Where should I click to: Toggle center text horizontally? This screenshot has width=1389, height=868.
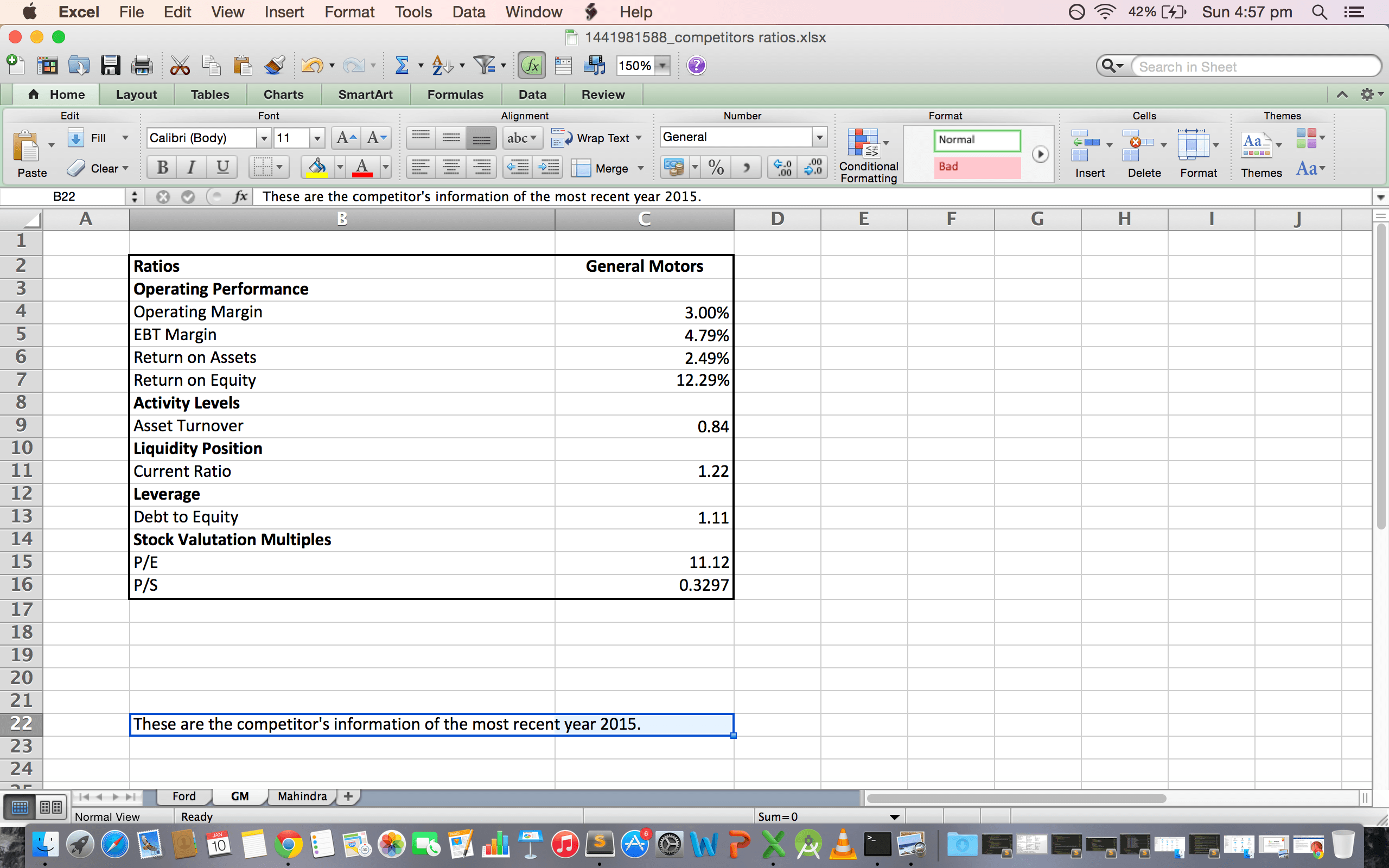point(451,168)
